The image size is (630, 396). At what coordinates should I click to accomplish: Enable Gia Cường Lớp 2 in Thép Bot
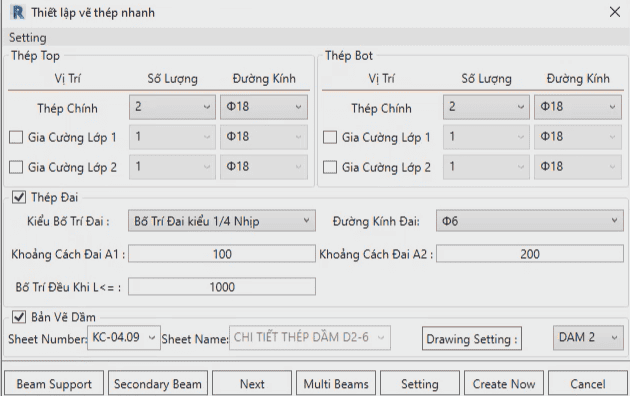tap(330, 167)
